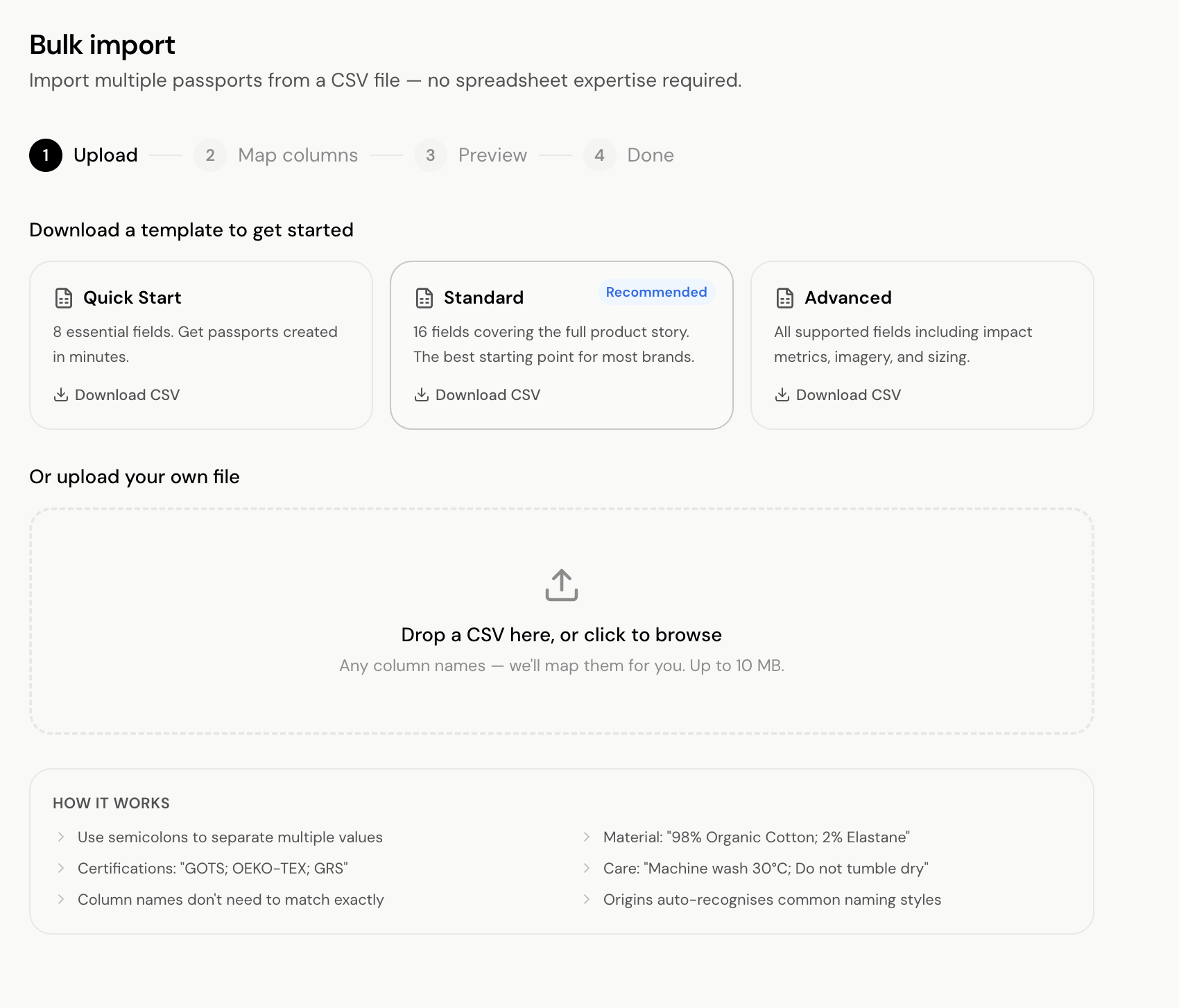The image size is (1179, 1008).
Task: Click chevron beside 'Material' example
Action: (x=587, y=837)
